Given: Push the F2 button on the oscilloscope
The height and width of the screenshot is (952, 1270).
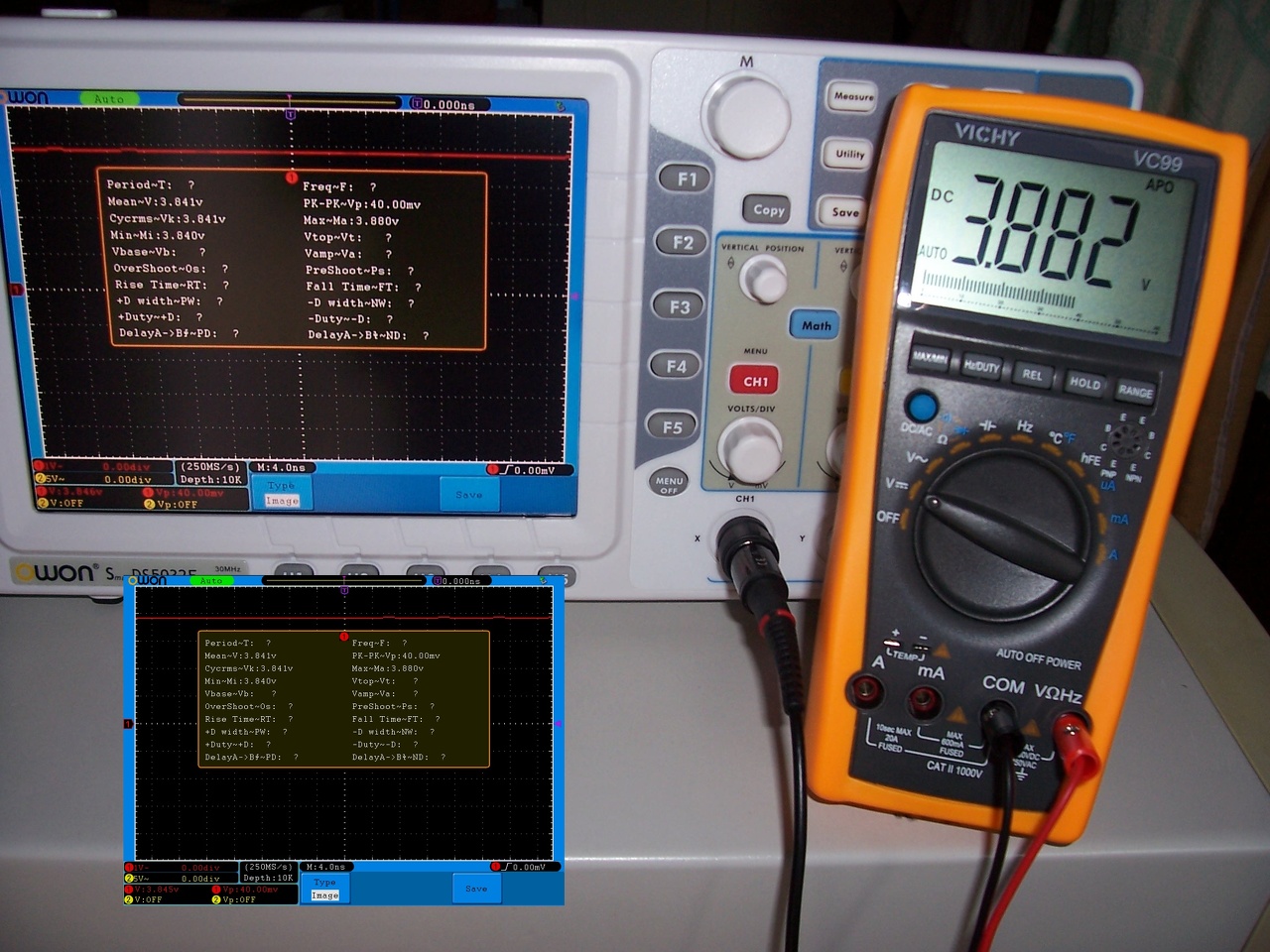Looking at the screenshot, I should [x=683, y=242].
